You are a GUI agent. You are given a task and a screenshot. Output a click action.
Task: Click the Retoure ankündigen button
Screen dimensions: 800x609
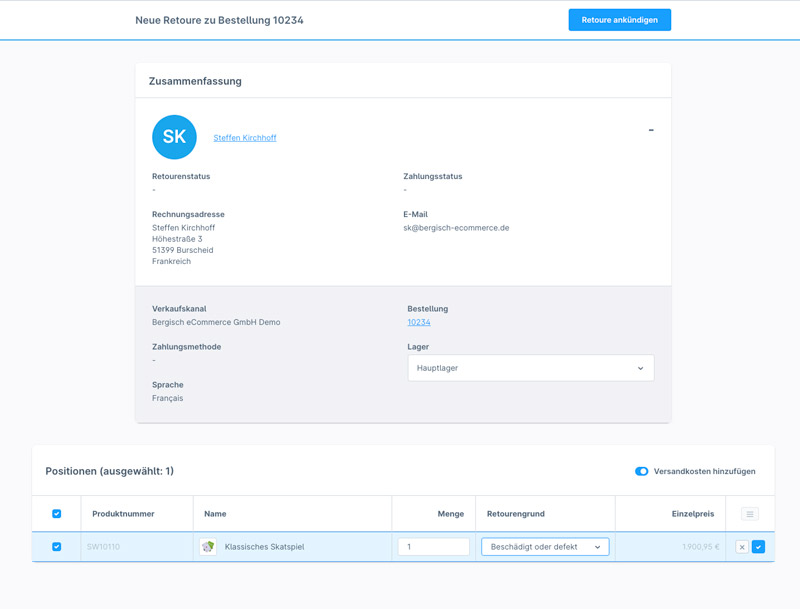tap(619, 20)
